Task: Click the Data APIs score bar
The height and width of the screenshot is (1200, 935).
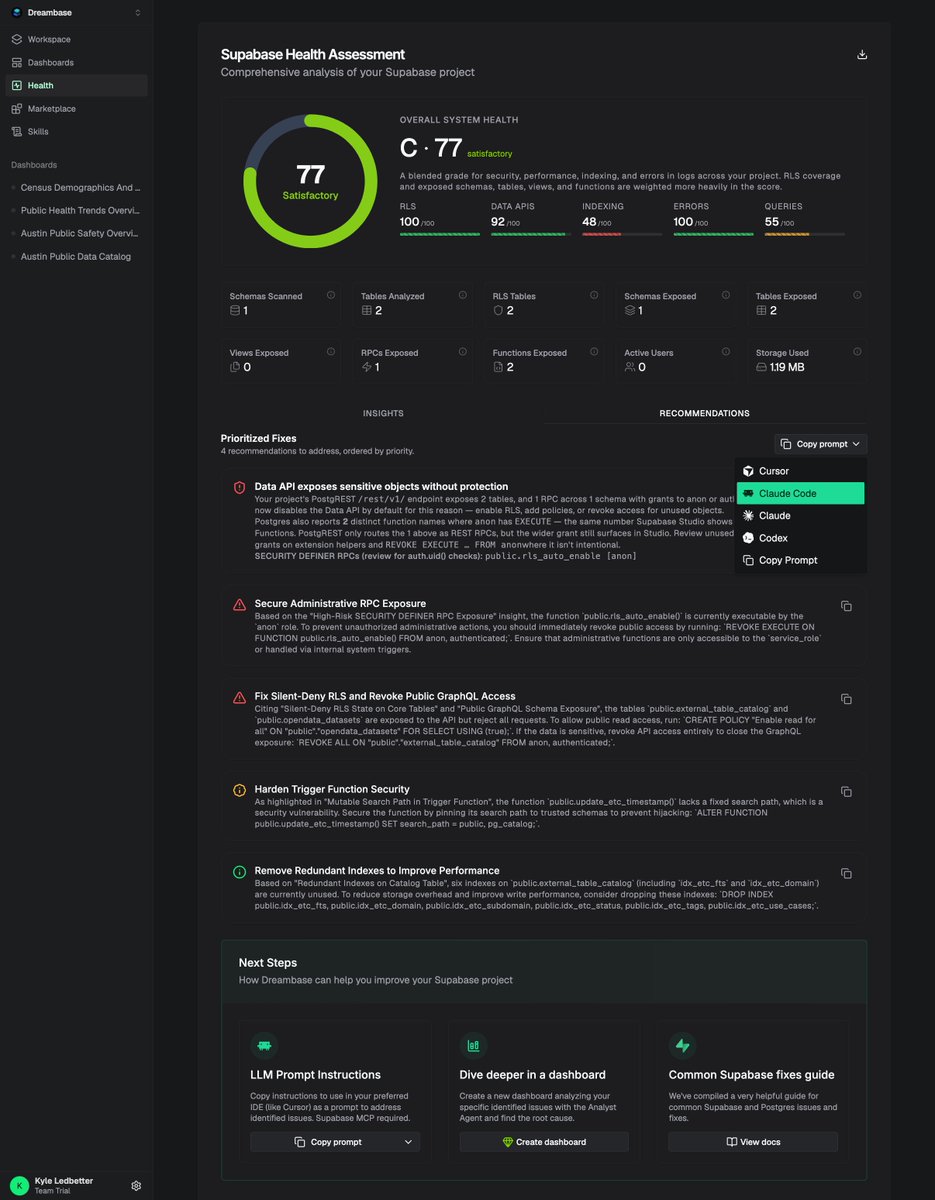Action: (531, 234)
